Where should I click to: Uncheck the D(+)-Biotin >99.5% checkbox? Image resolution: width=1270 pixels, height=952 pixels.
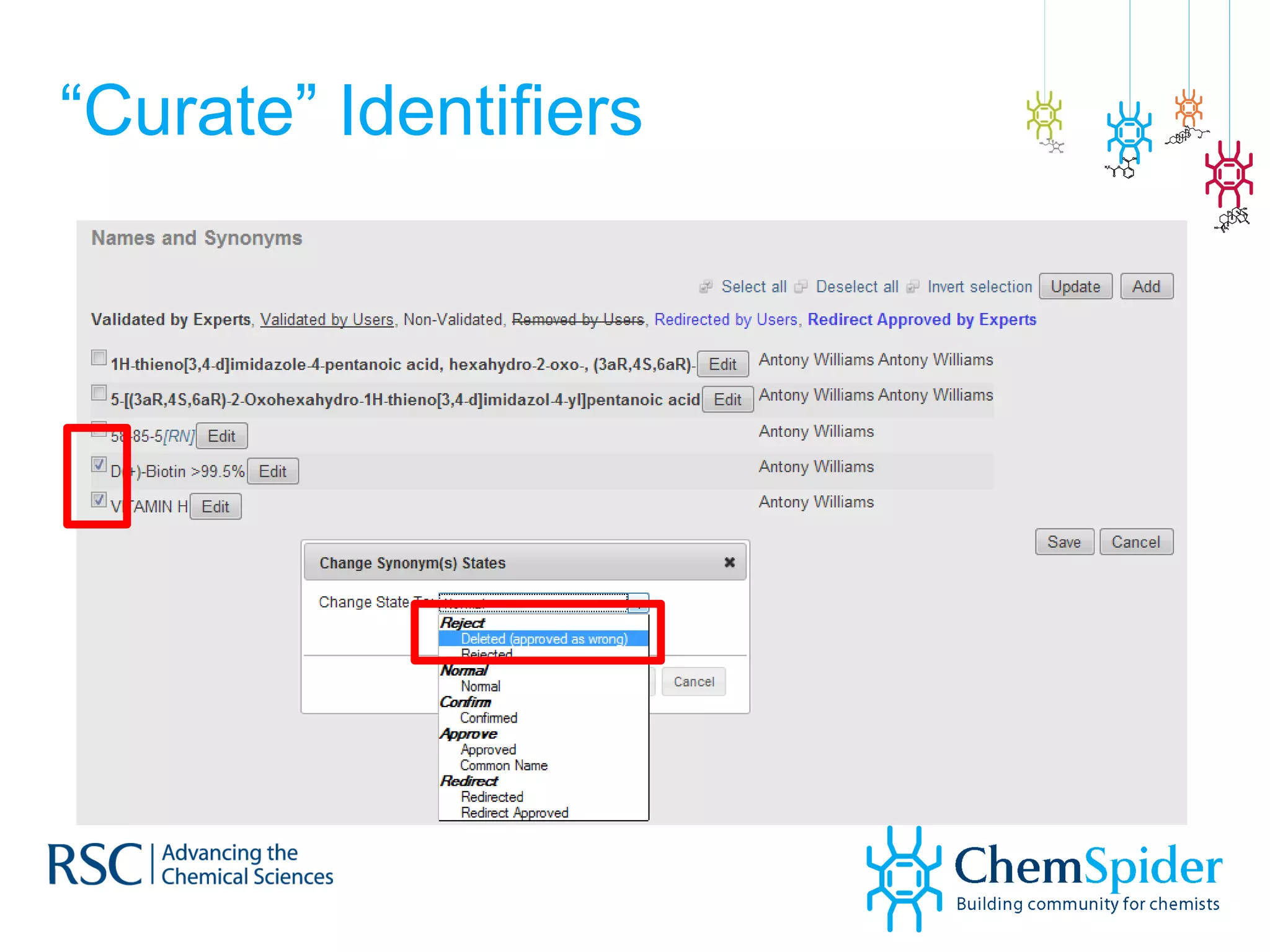99,464
